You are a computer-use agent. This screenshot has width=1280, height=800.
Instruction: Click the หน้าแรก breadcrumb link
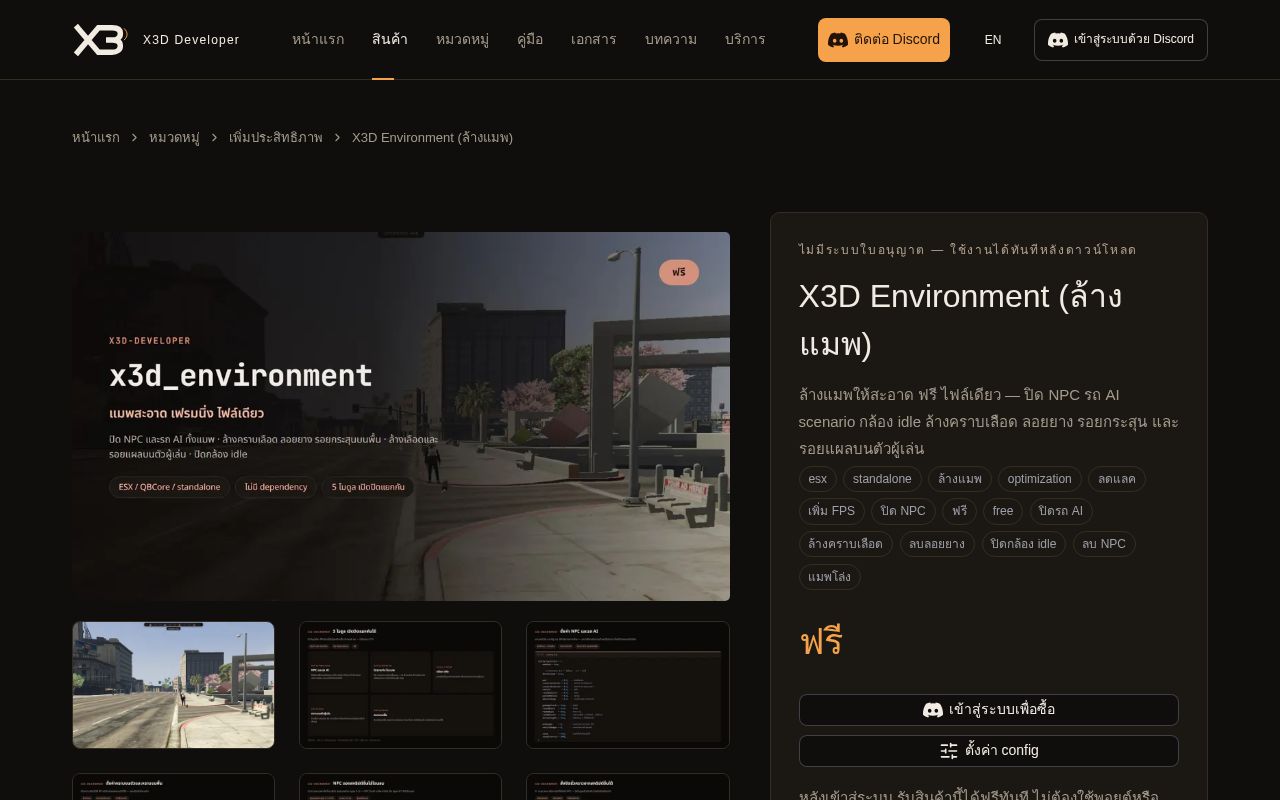click(x=96, y=138)
